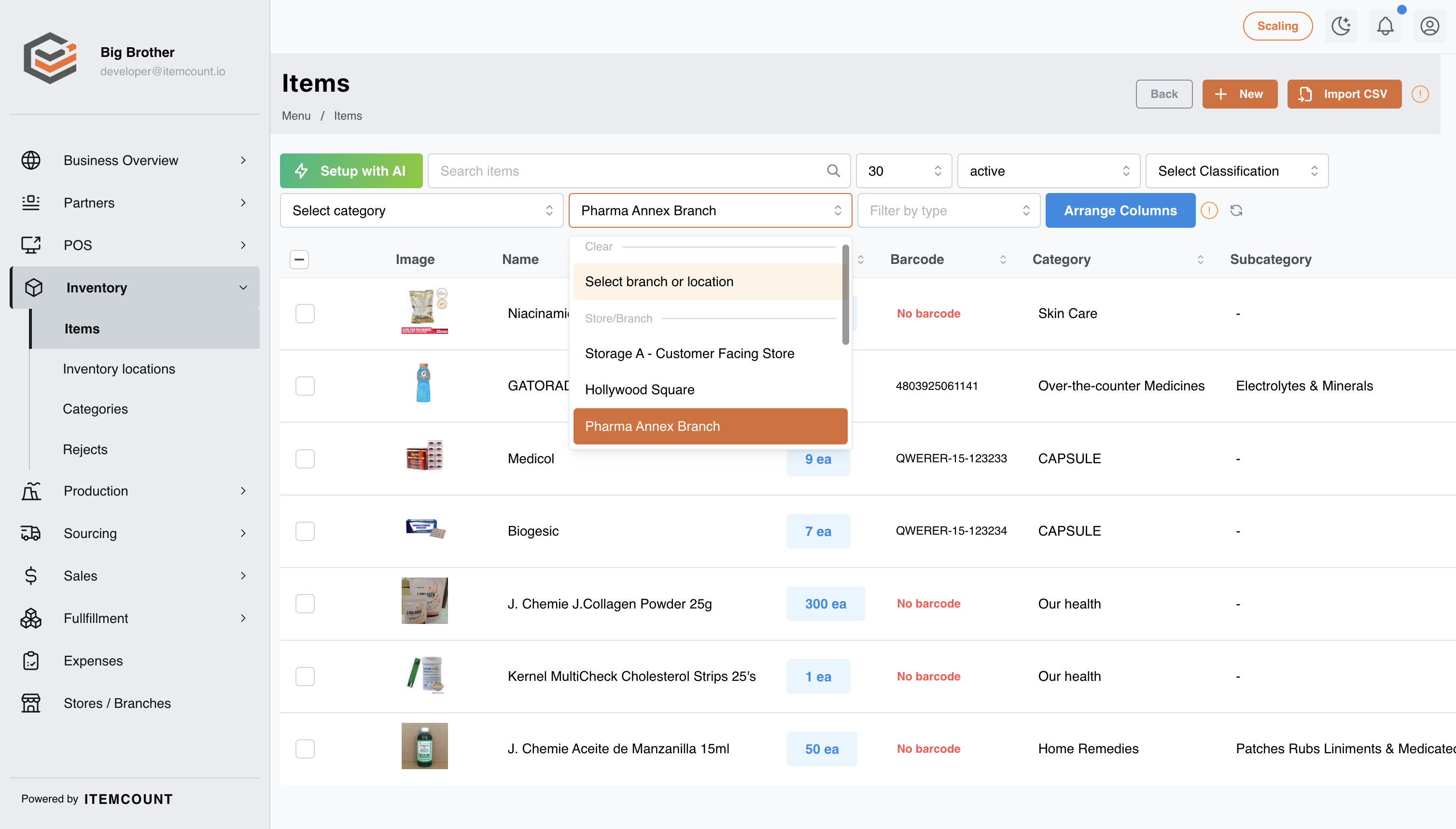The height and width of the screenshot is (829, 1456).
Task: Click the New item button
Action: tap(1240, 94)
